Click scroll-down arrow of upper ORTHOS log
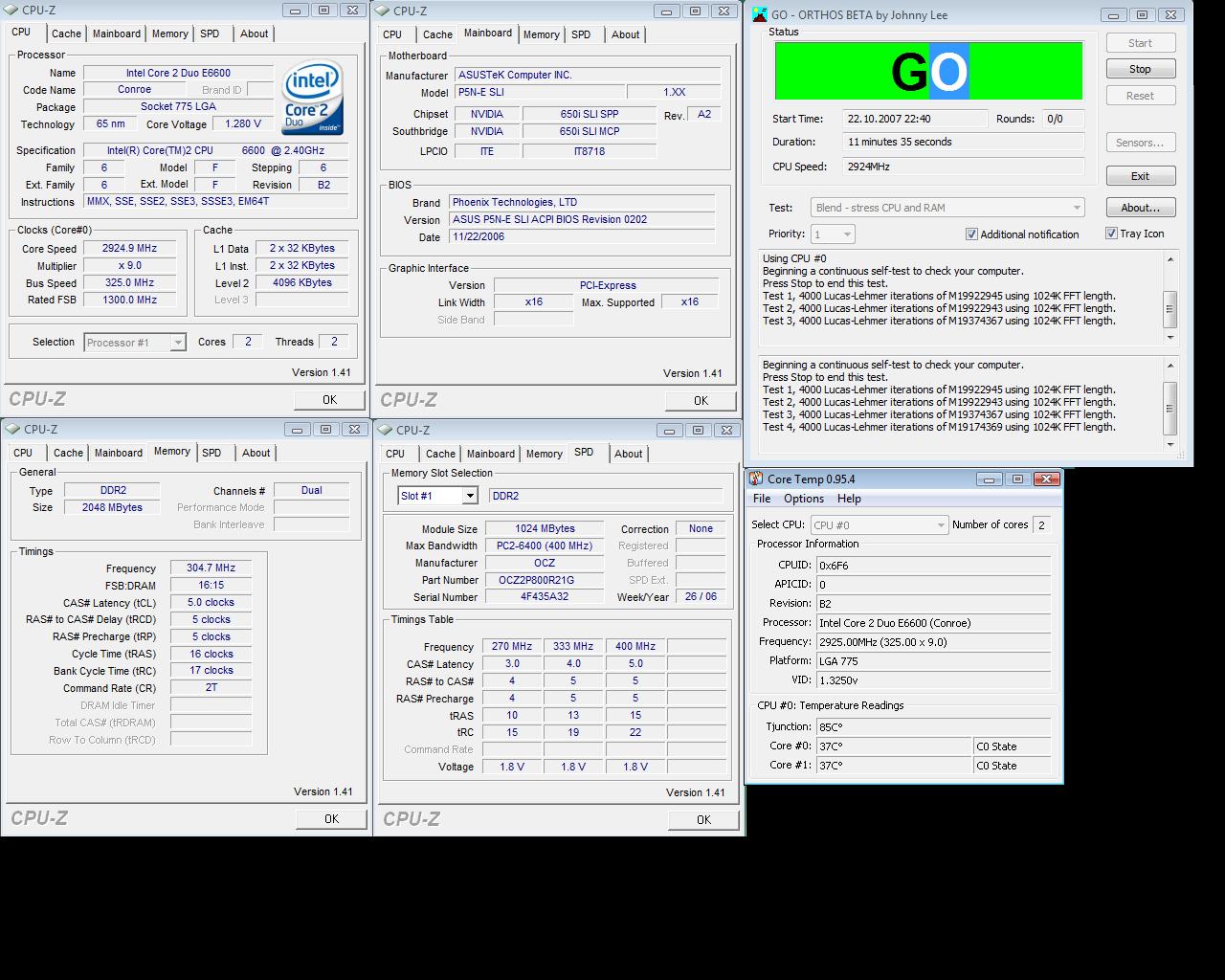The image size is (1225, 980). click(1169, 337)
